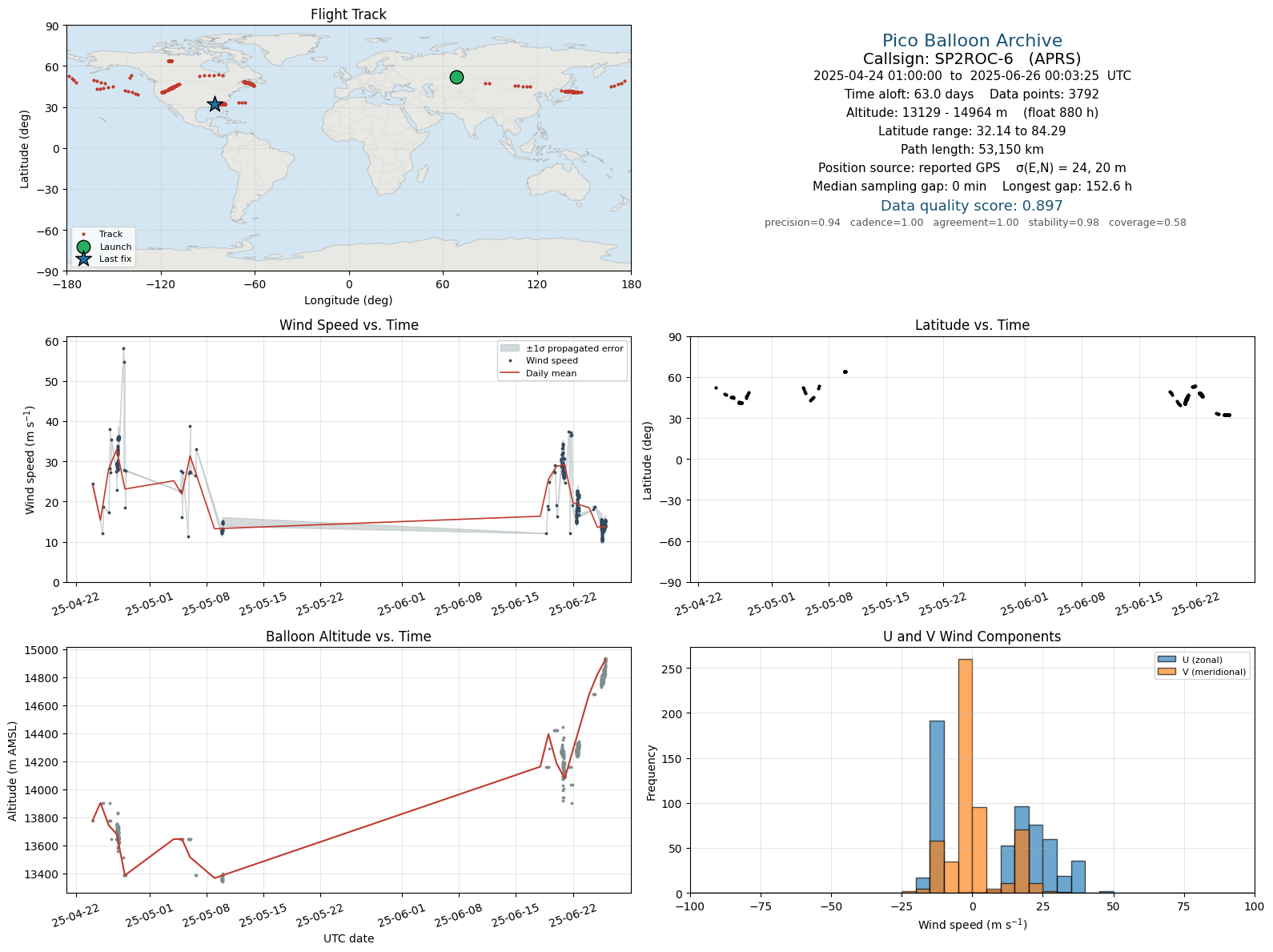Image resolution: width=1273 pixels, height=952 pixels.
Task: Click the 'U and V Wind Components' title
Action: point(972,637)
